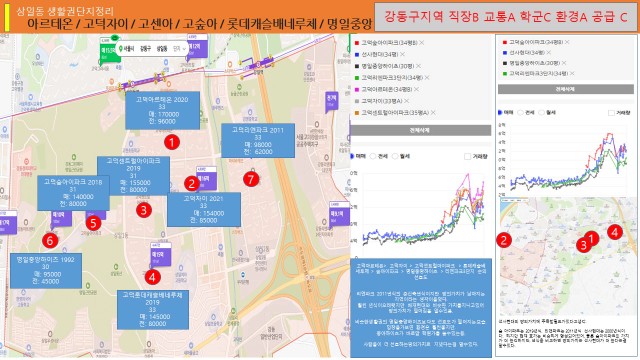The width and height of the screenshot is (640, 360).
Task: Remove 선사현대(34평) from the four-item legend
Action: coord(549,53)
